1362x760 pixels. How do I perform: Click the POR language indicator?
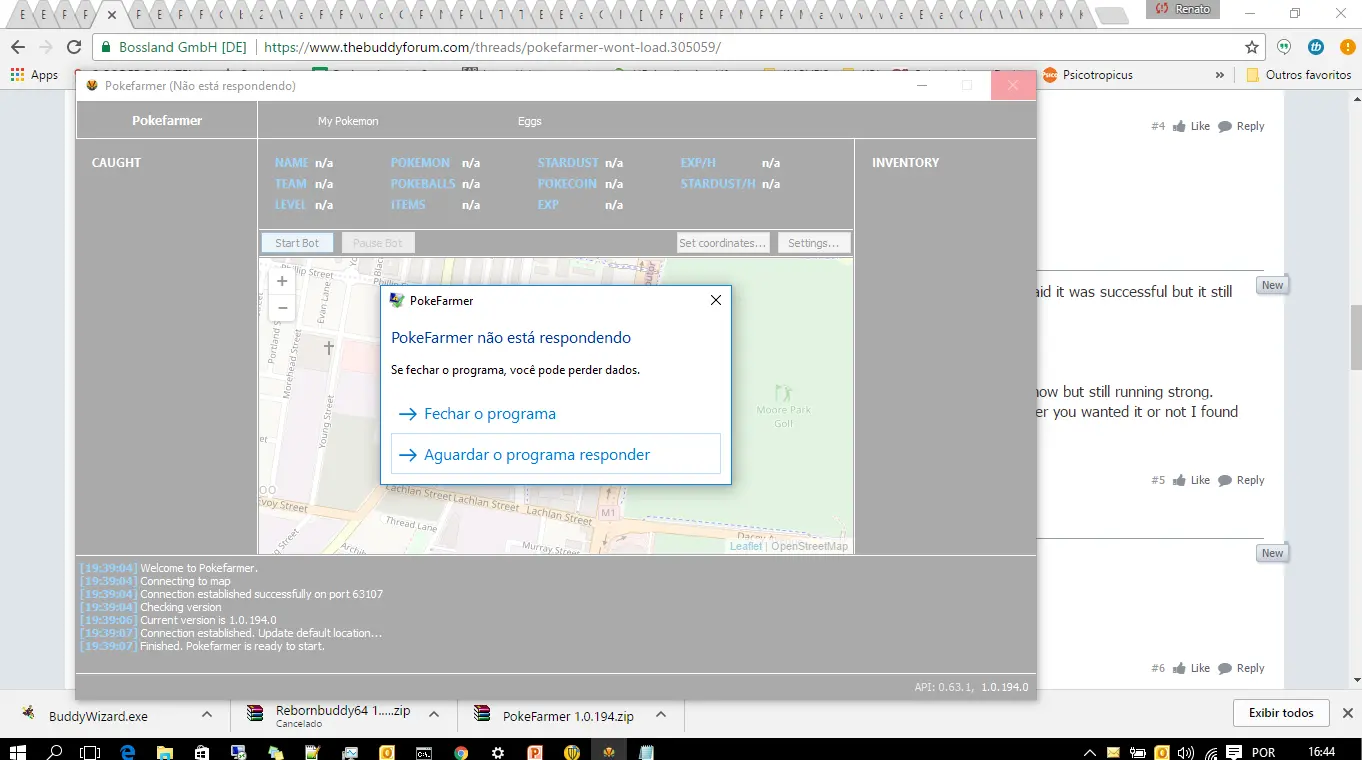coord(1263,752)
